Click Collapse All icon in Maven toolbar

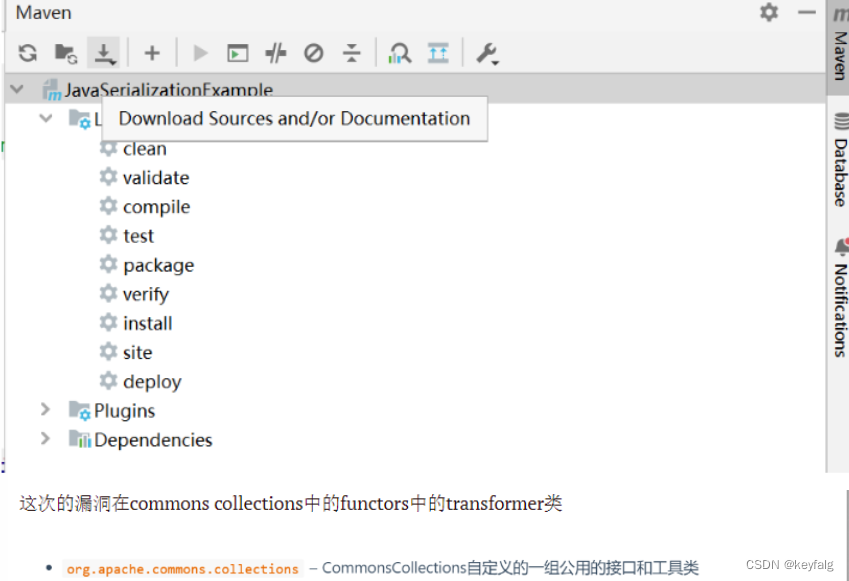tap(351, 53)
